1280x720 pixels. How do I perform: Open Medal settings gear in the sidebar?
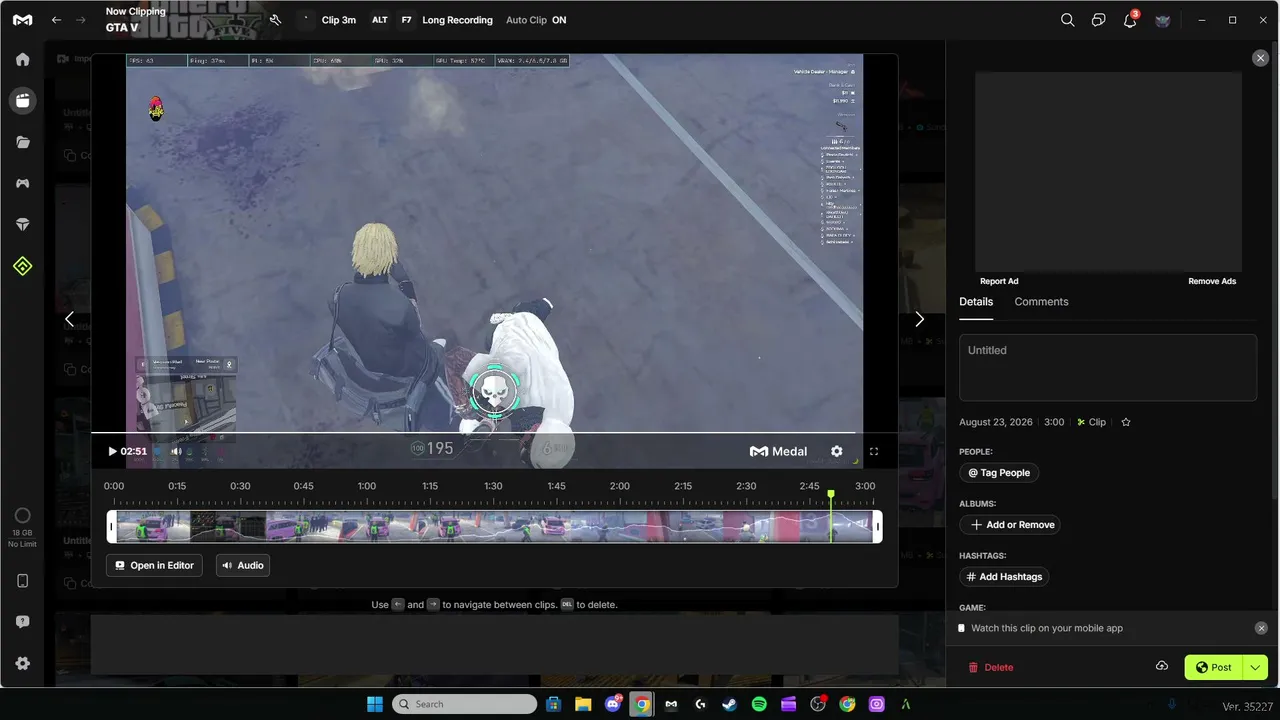click(22, 663)
